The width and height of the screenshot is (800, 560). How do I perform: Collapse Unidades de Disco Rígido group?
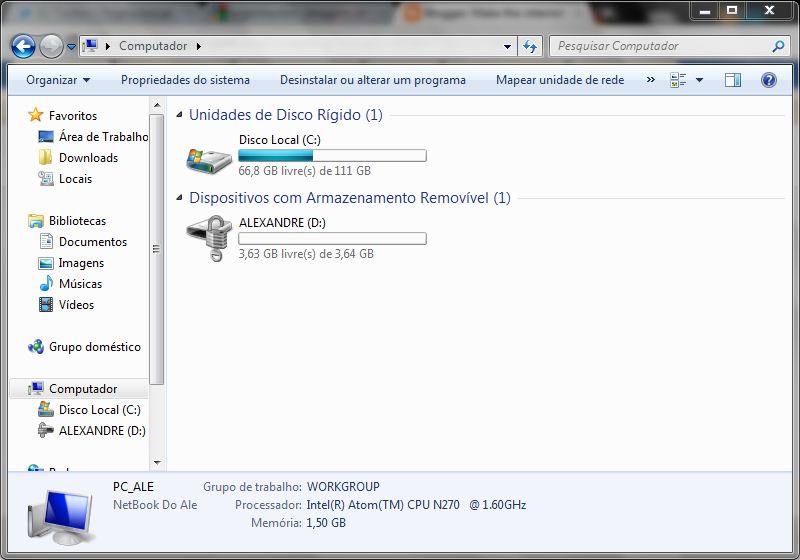point(179,115)
